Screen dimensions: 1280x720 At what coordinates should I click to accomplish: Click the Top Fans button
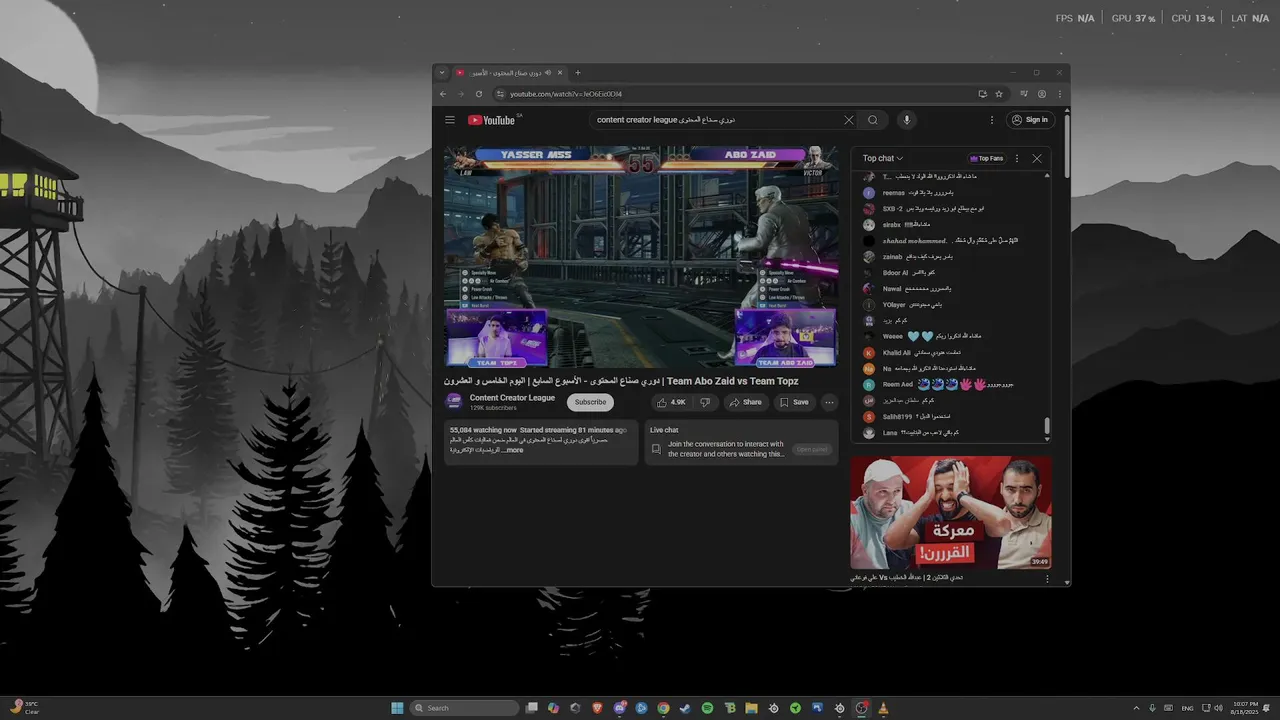pos(986,158)
